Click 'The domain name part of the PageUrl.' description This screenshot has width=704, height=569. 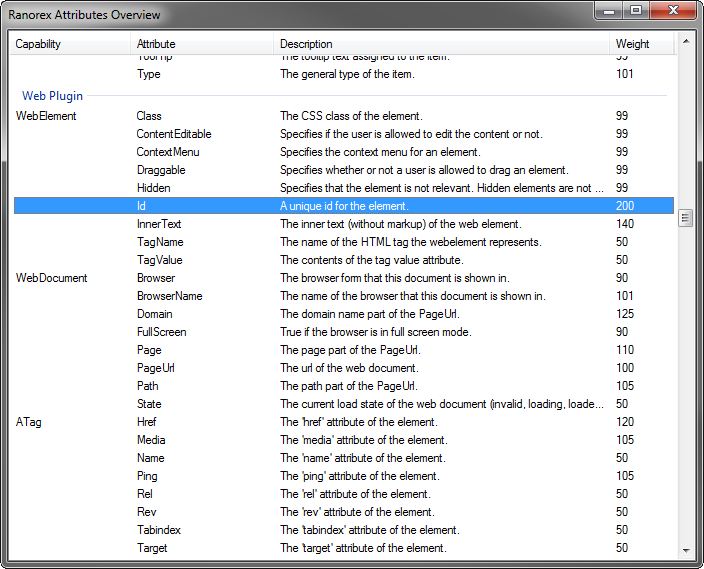point(370,314)
